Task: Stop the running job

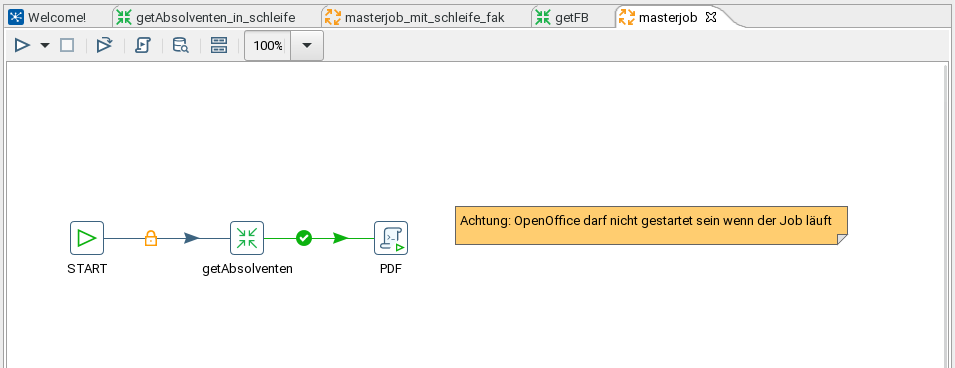Action: coord(67,46)
